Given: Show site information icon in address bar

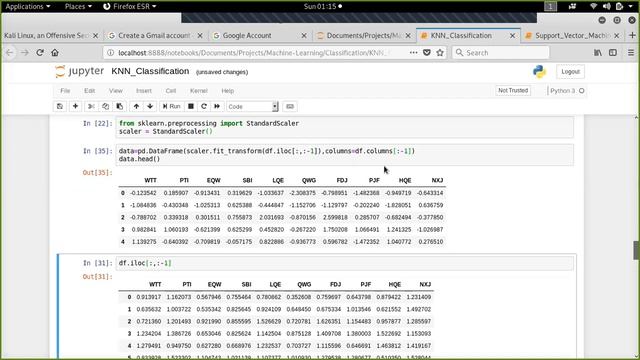Looking at the screenshot, I should click(x=110, y=53).
